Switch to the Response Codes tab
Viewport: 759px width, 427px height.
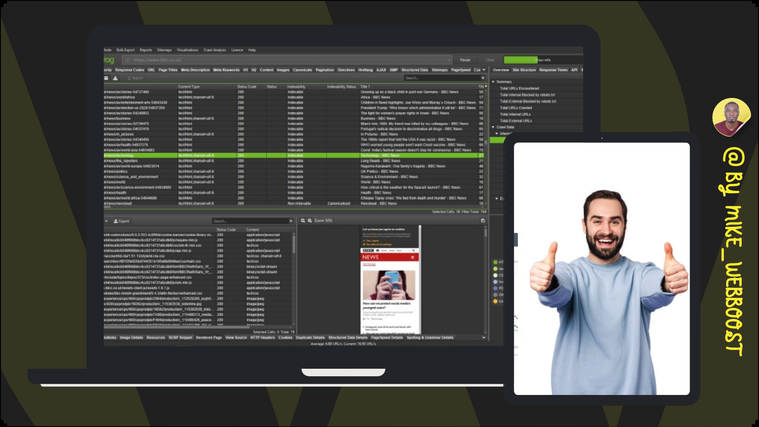pyautogui.click(x=130, y=70)
